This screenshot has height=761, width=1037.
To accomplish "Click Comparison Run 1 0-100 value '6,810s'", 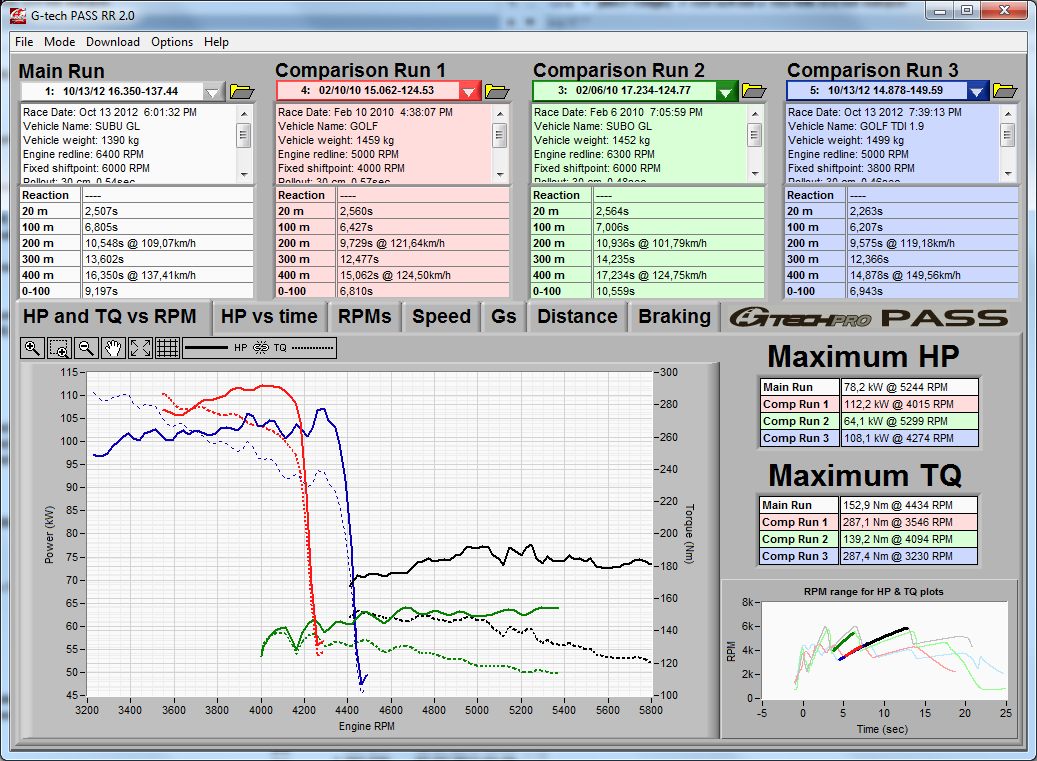I will point(423,291).
